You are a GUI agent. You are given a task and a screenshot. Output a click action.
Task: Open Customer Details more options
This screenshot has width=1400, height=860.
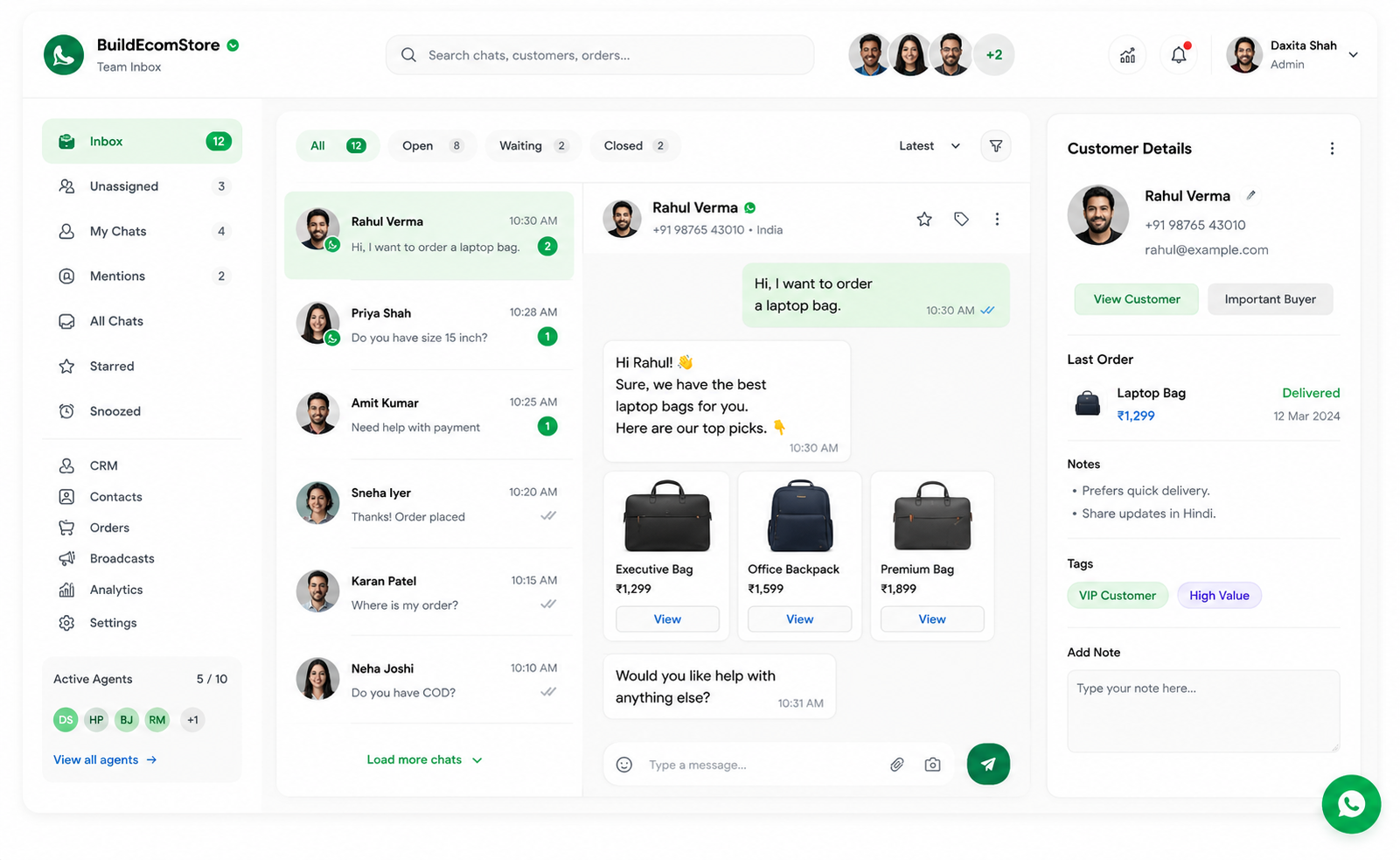(1332, 149)
